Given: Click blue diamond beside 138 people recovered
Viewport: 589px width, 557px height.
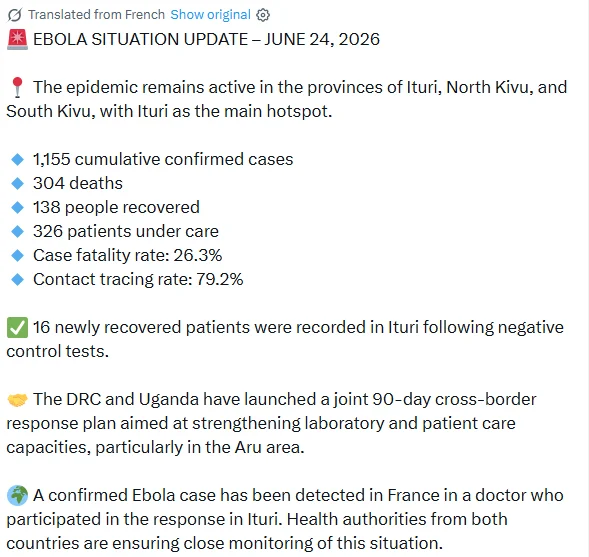Looking at the screenshot, I should [x=17, y=207].
